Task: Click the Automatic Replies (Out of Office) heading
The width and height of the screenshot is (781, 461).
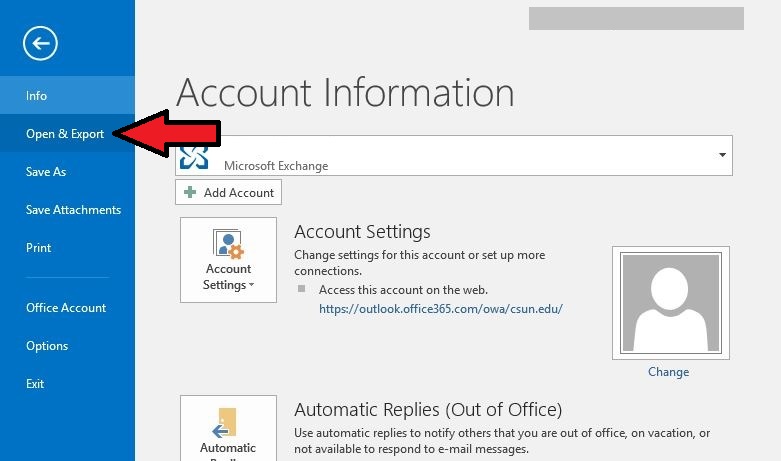Action: coord(428,410)
